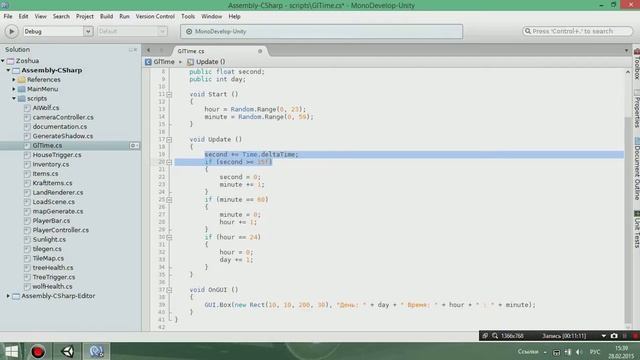The width and height of the screenshot is (640, 360).
Task: Open the Debug configuration dropdown
Action: point(88,31)
